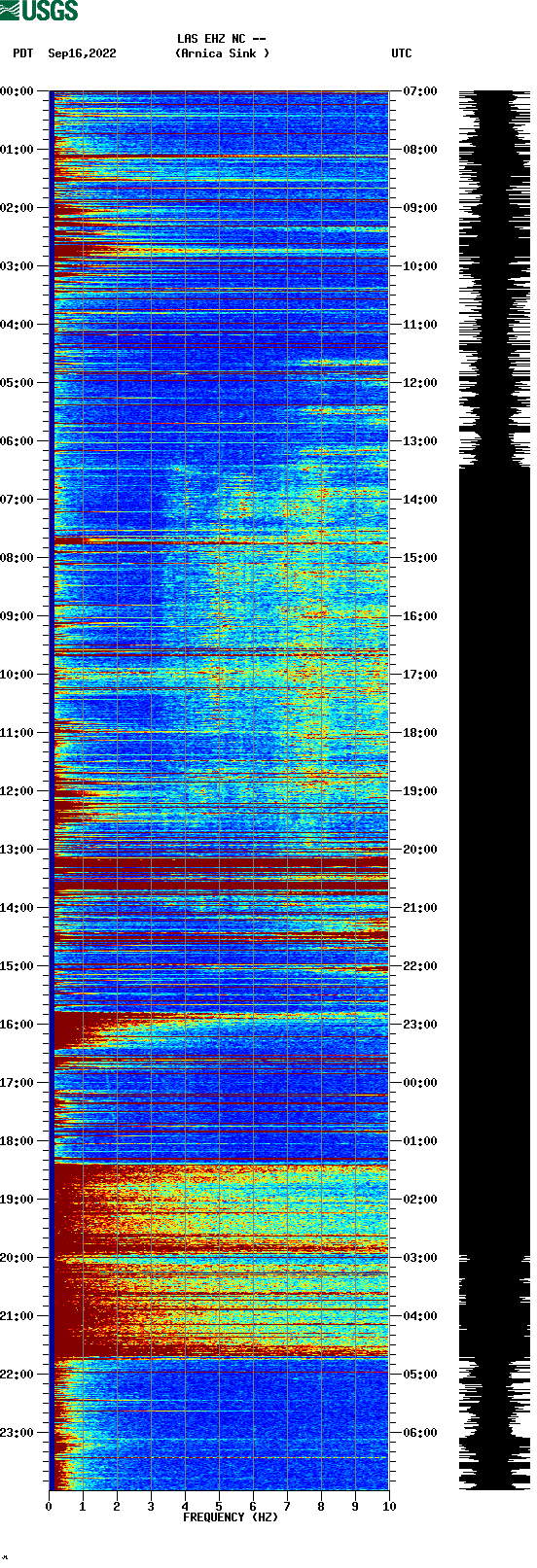
Task: Click the 10:00 UTC label on the right axis
Action: 420,266
